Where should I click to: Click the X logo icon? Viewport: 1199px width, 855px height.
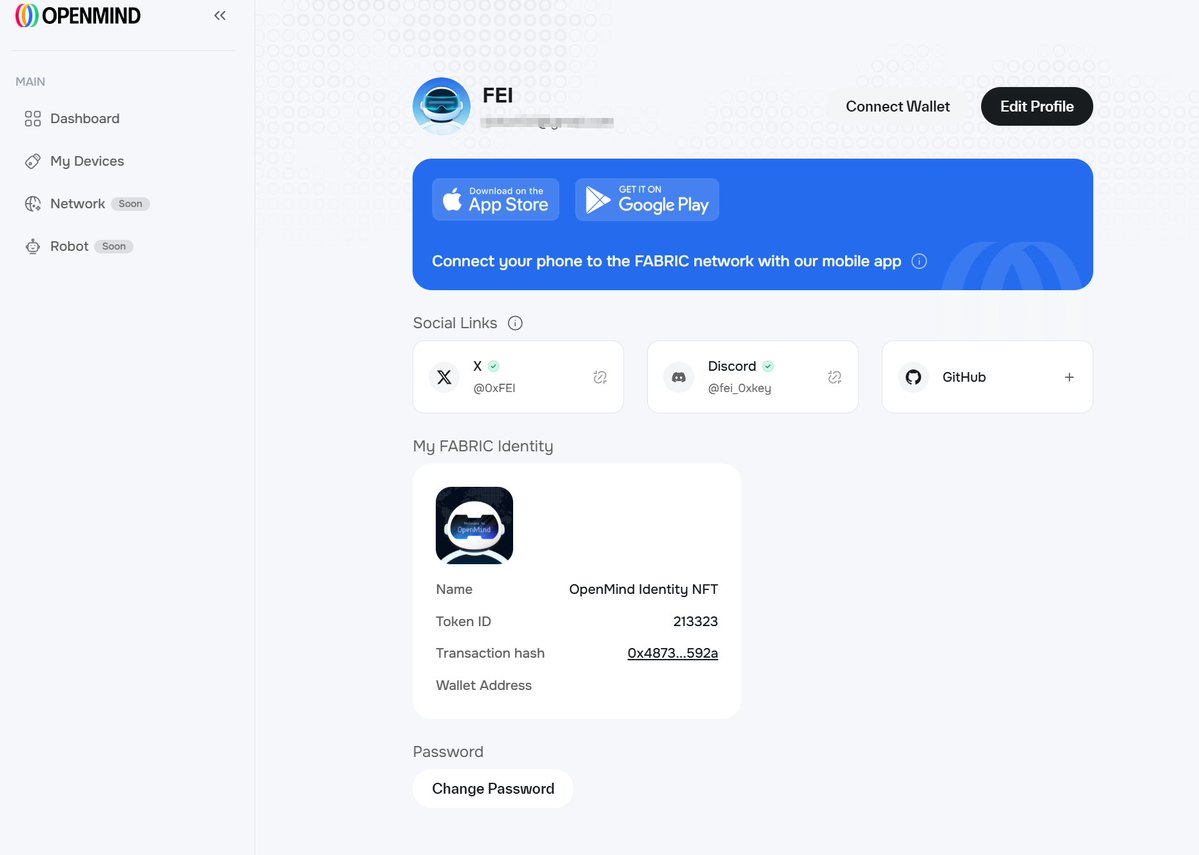(x=444, y=377)
